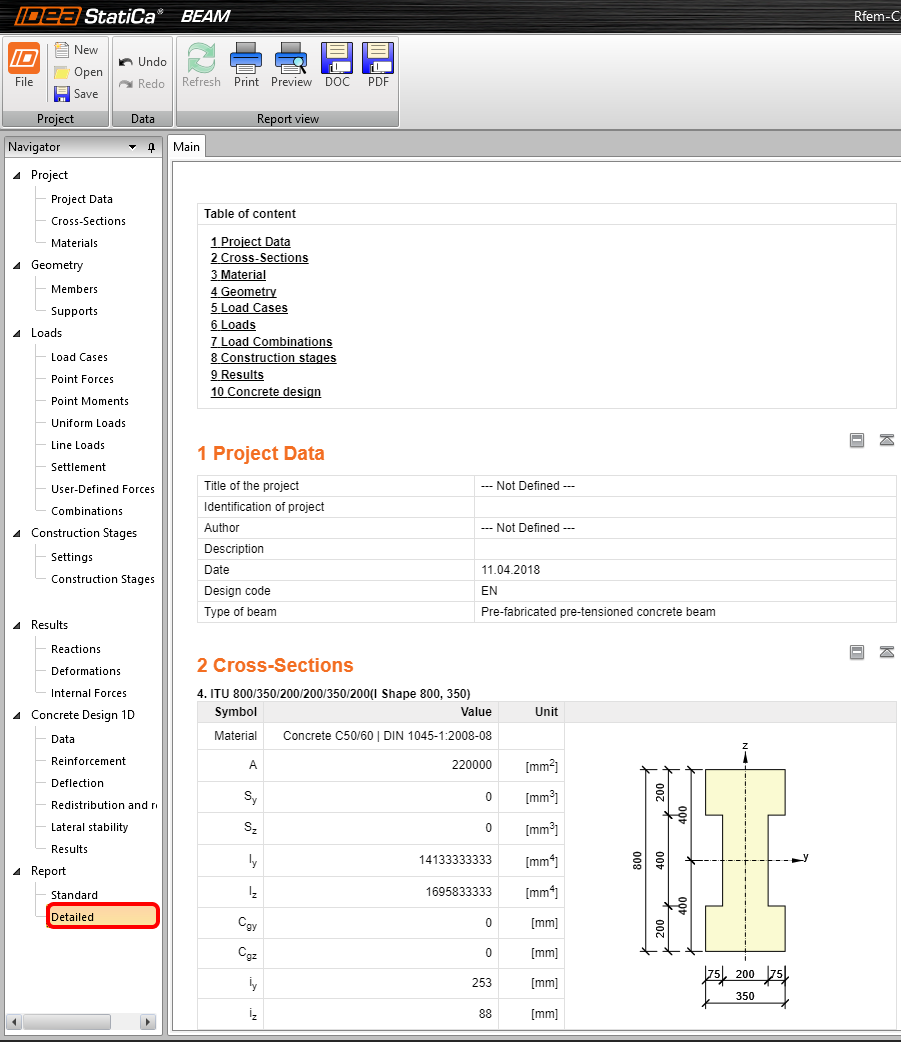The height and width of the screenshot is (1042, 901).
Task: Open the report Preview
Action: coord(291,66)
